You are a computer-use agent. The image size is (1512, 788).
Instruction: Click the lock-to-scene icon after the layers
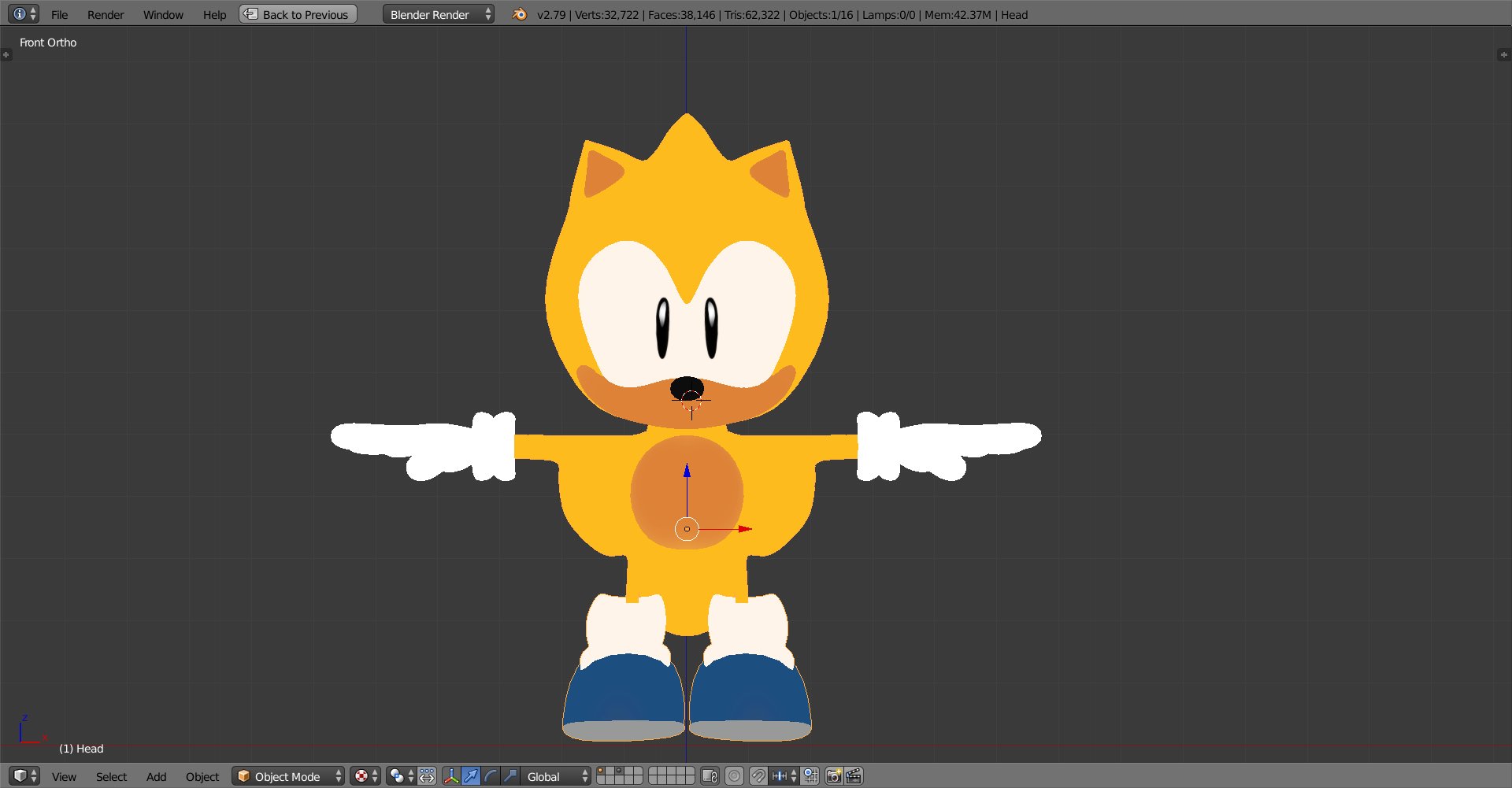tap(709, 776)
